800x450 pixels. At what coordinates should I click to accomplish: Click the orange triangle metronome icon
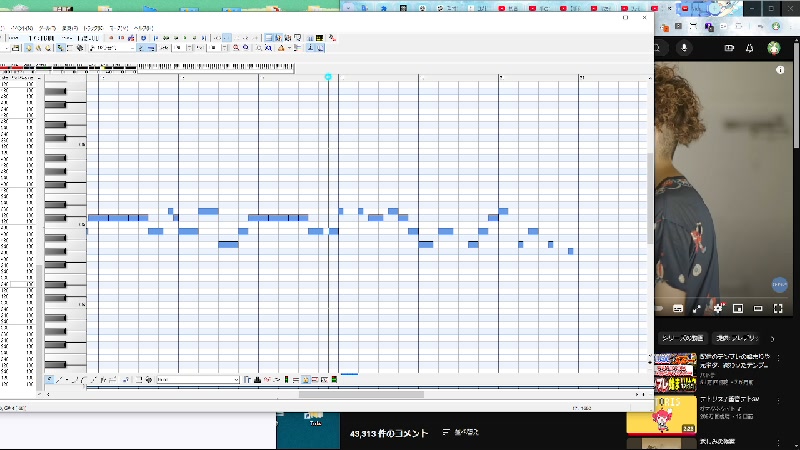coord(282,48)
